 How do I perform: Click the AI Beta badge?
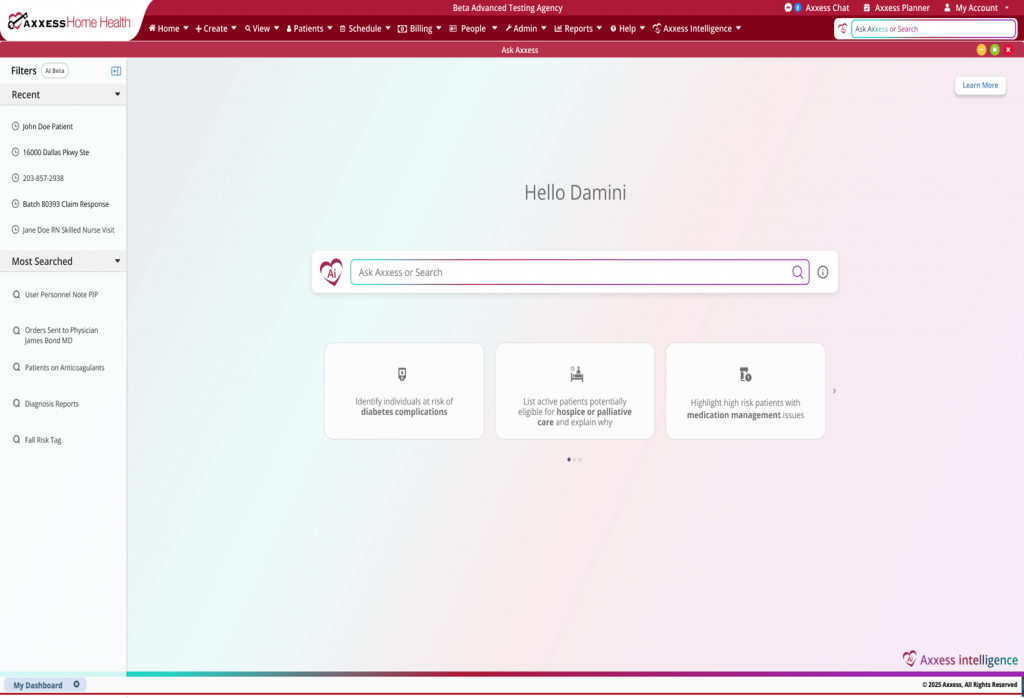pyautogui.click(x=55, y=71)
